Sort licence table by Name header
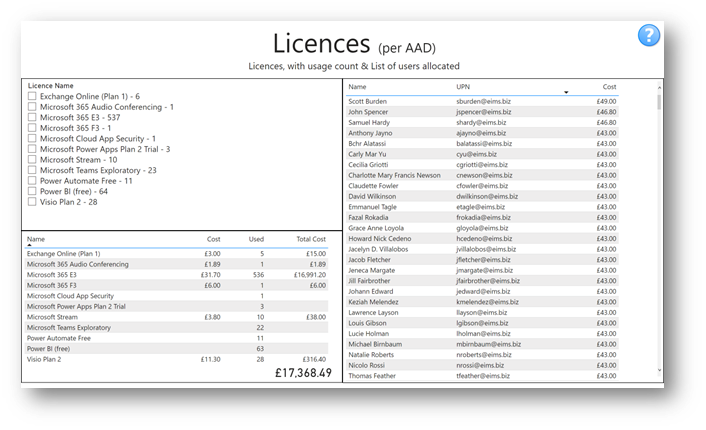706x430 pixels. point(36,239)
